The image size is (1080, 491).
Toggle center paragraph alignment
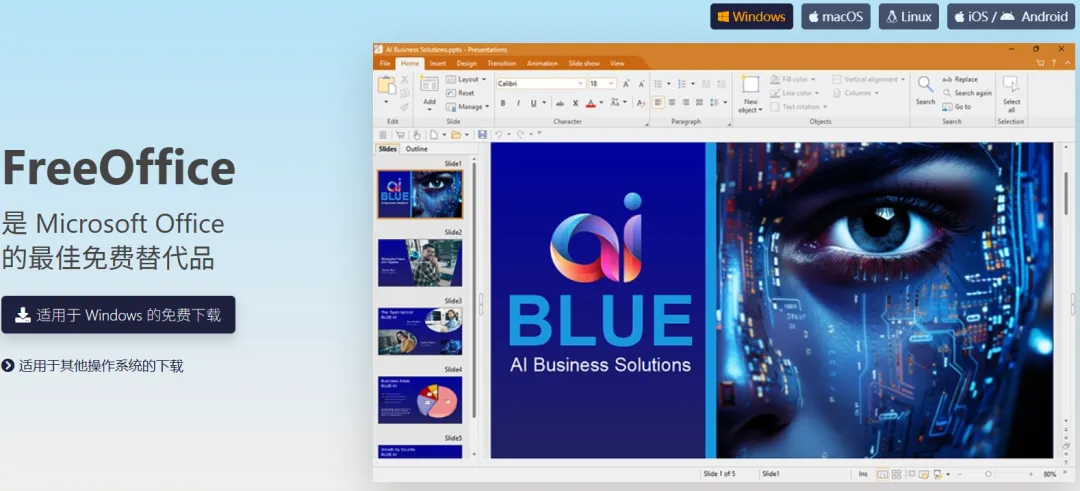[x=672, y=102]
